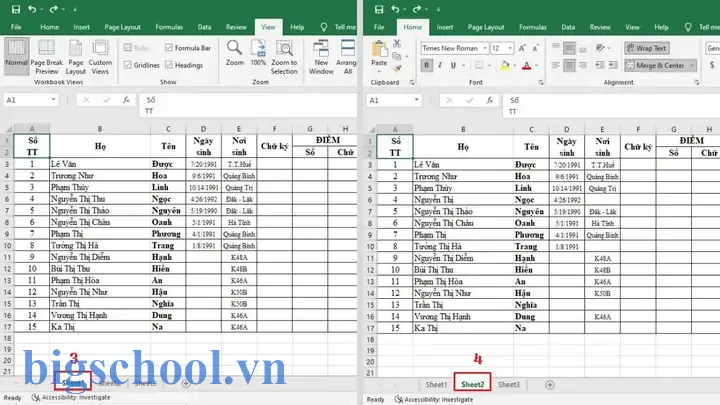Screen dimensions: 720x405
Task: Select the Normal workbook view
Action: [x=16, y=57]
